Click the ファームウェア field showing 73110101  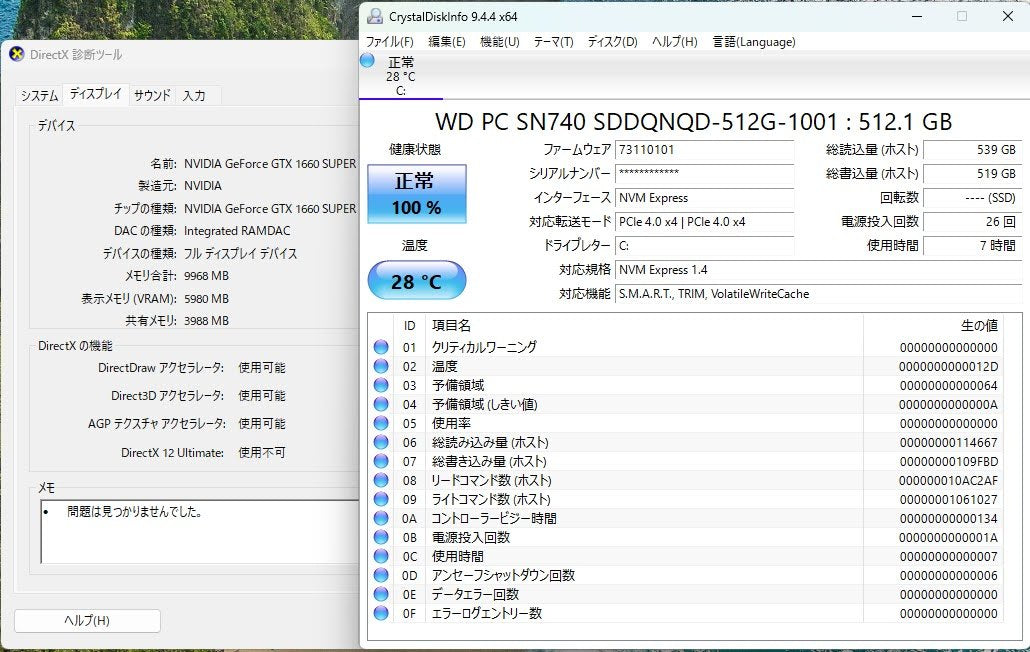(704, 150)
